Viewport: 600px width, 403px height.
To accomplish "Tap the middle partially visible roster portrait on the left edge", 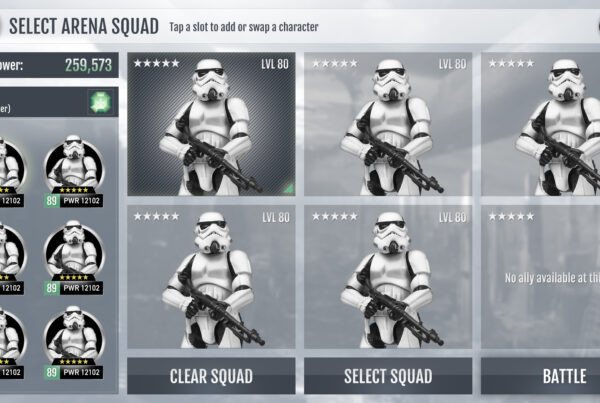I will 12,257.
